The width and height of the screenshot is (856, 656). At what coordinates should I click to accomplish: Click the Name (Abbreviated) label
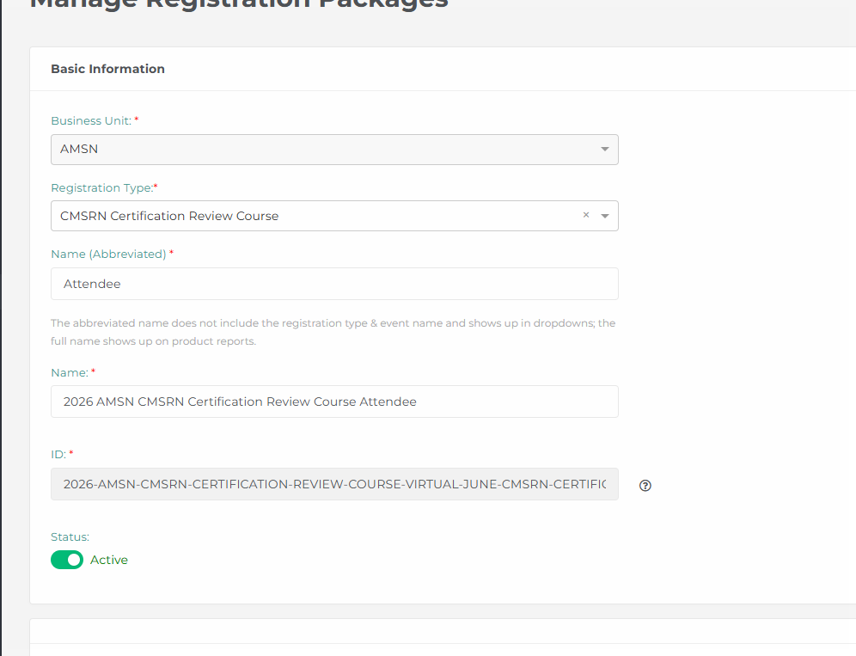pos(108,254)
